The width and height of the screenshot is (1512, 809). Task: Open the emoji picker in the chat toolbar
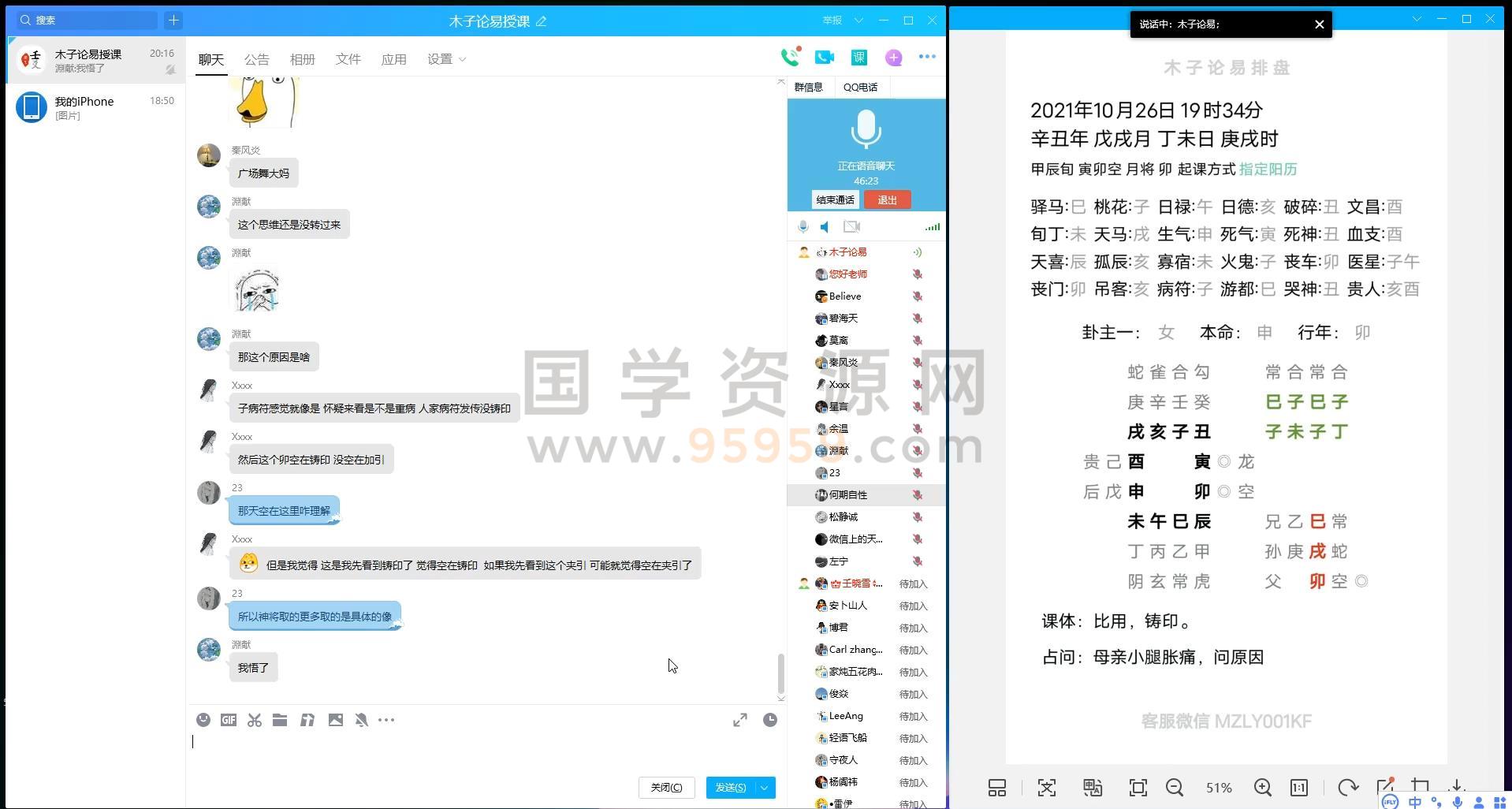point(203,720)
